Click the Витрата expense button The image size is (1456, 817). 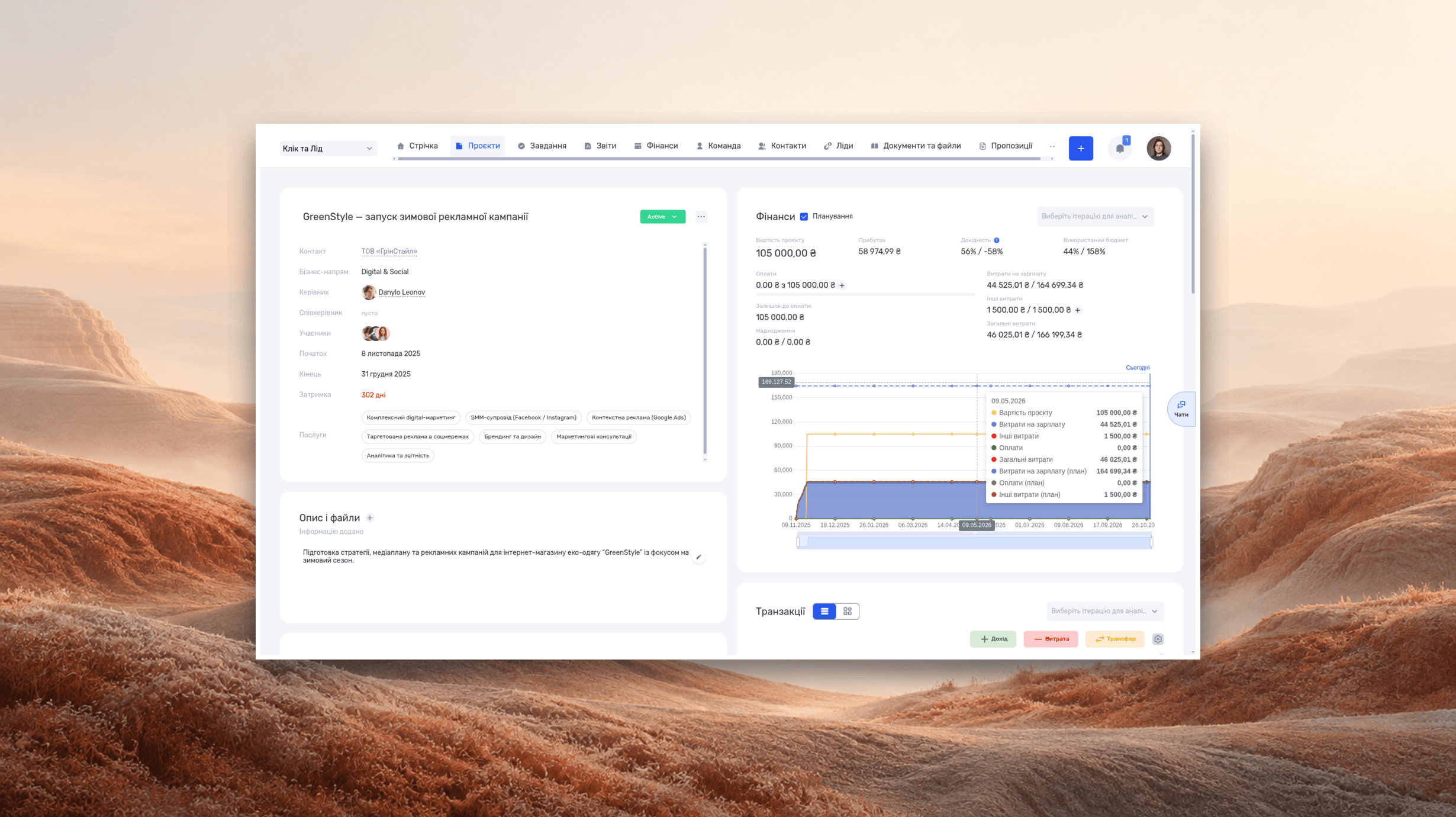click(1050, 639)
